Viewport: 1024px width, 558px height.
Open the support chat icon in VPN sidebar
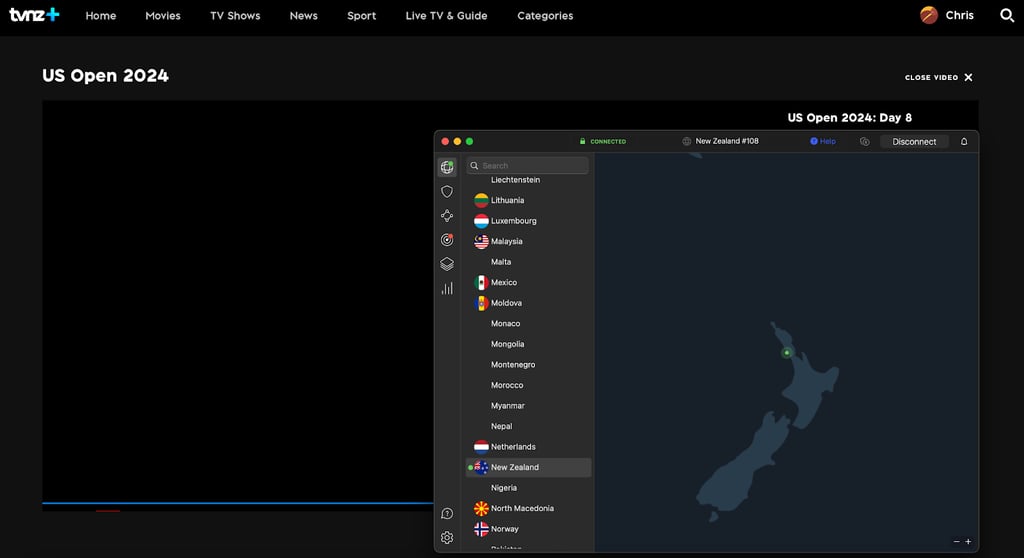(447, 514)
